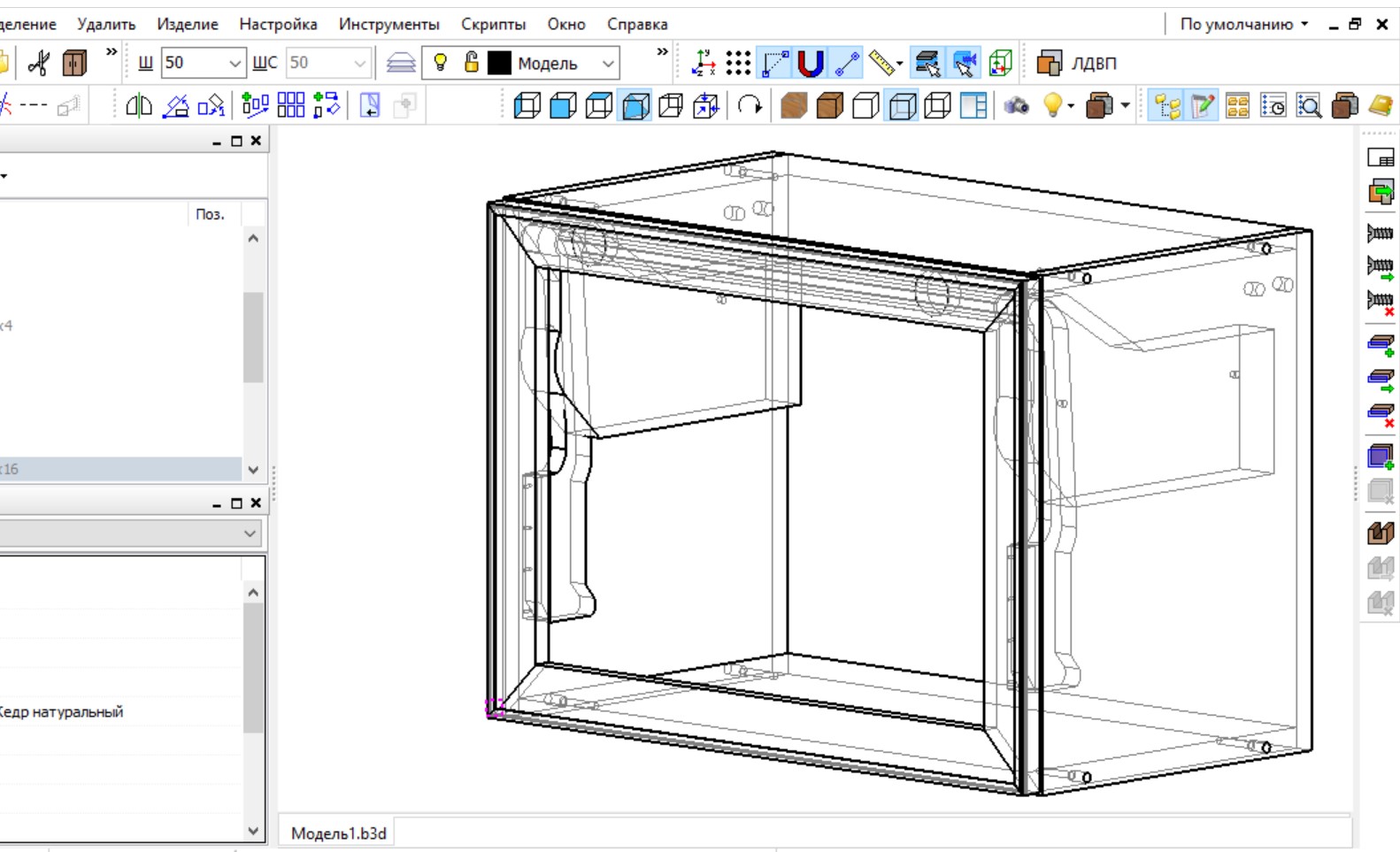The image size is (1400, 852).
Task: Open the Скрипты menu
Action: click(493, 24)
